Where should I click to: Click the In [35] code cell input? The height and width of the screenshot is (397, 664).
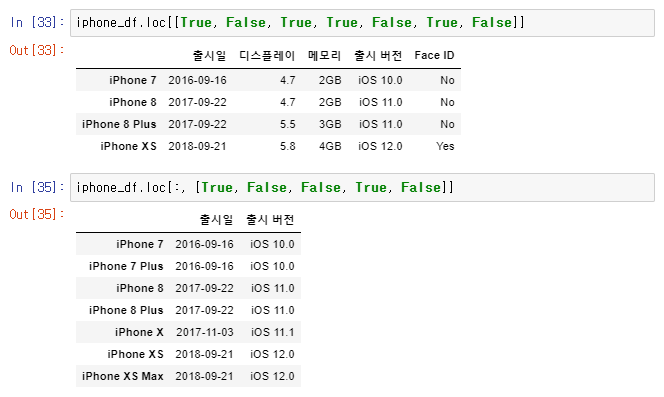pyautogui.click(x=362, y=187)
